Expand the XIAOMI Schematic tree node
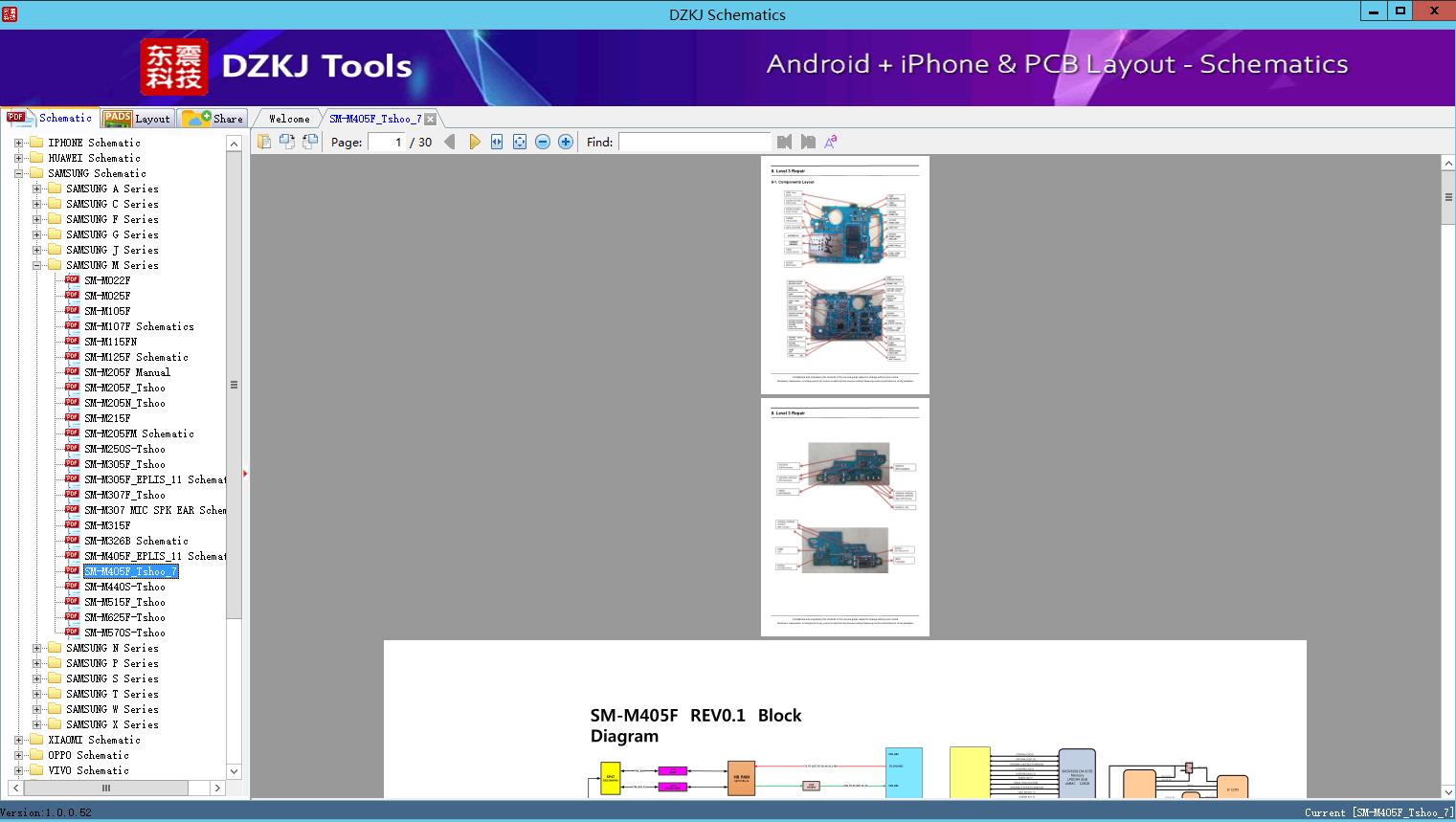The height and width of the screenshot is (822, 1456). coord(18,740)
